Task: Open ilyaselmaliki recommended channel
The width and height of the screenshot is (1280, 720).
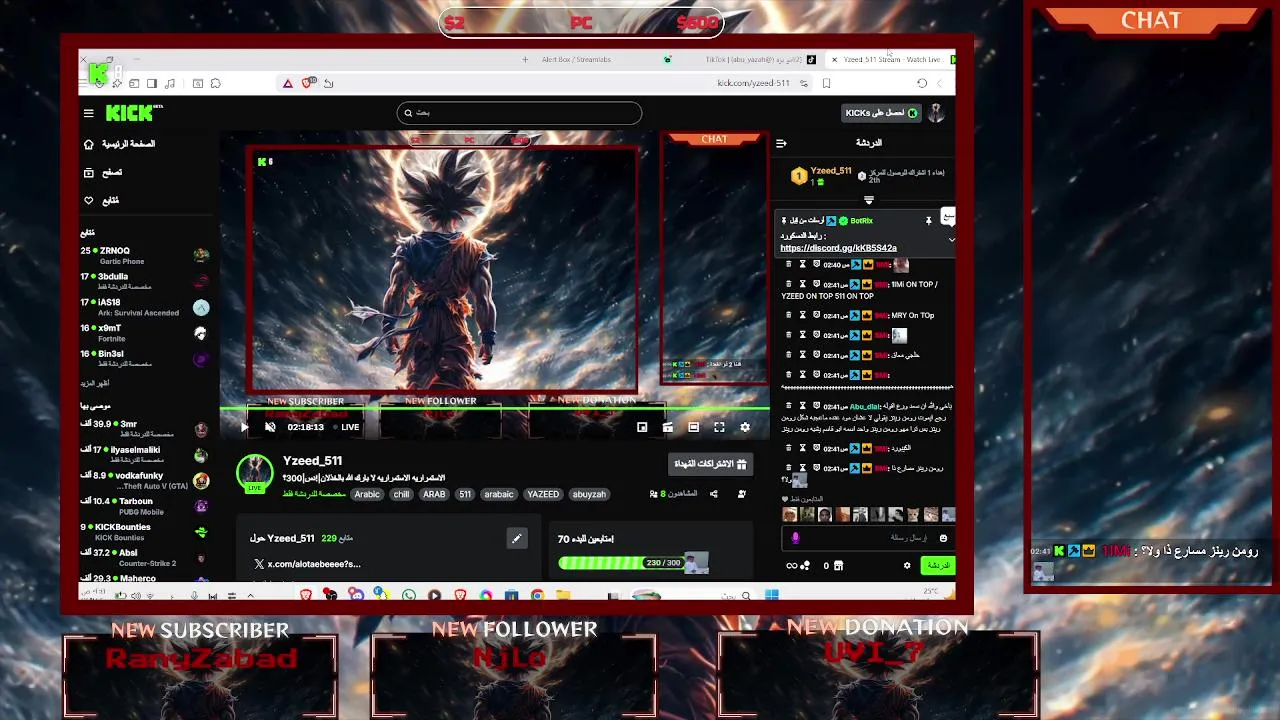Action: 146,454
